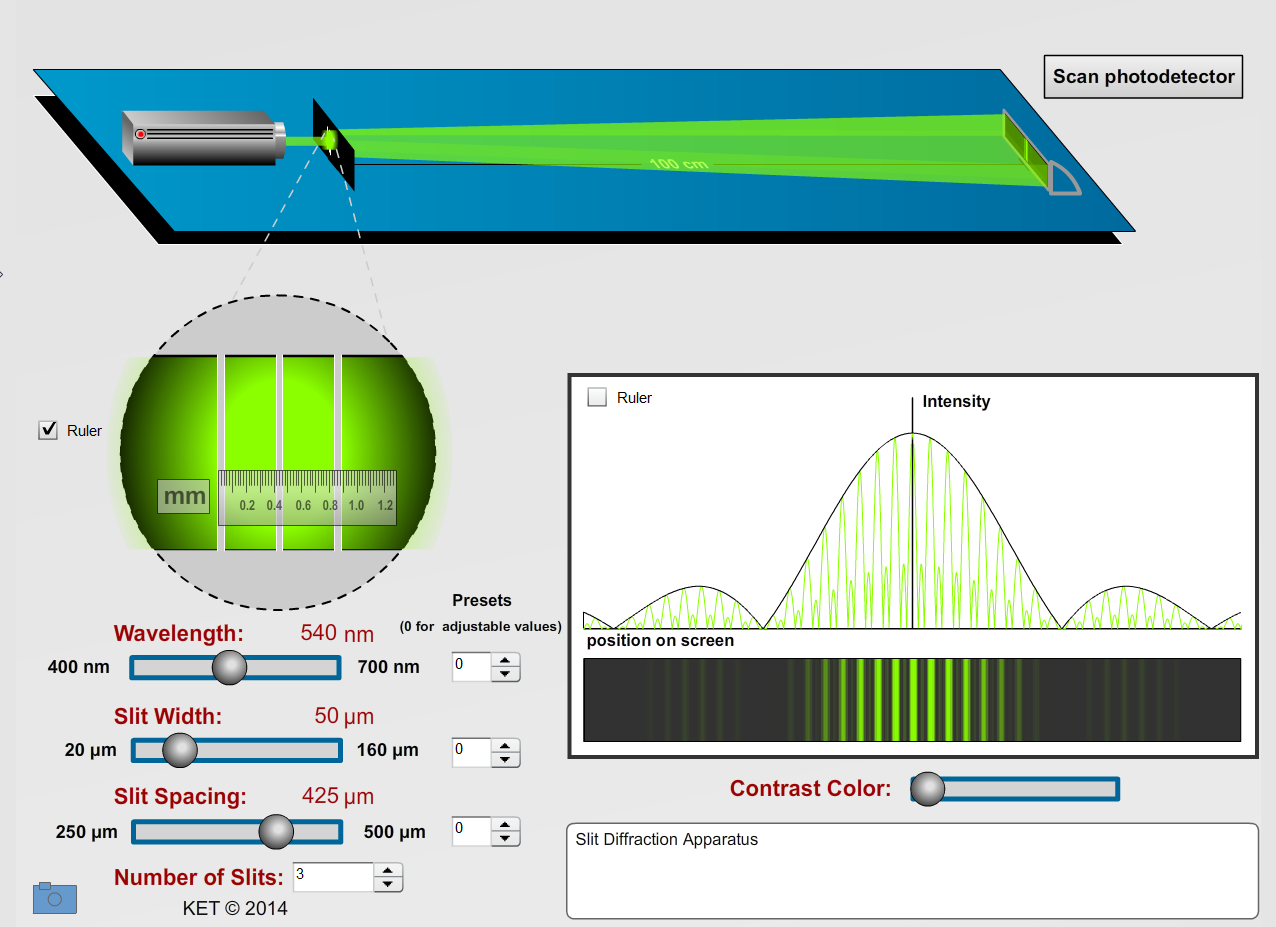The height and width of the screenshot is (927, 1276).
Task: Increase the Wavelength preset with up arrow
Action: click(506, 660)
